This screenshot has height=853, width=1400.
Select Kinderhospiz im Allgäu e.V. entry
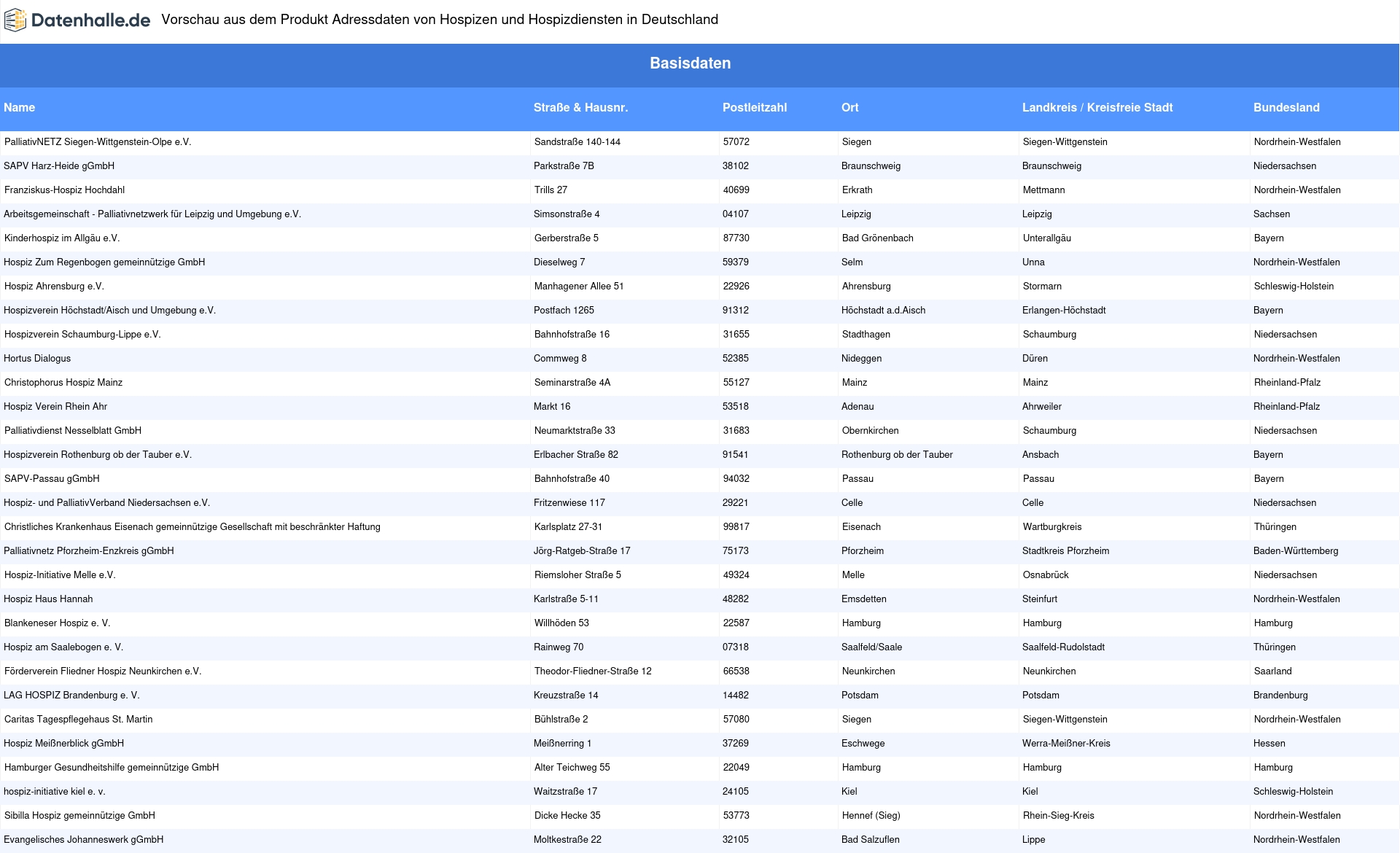tap(62, 238)
